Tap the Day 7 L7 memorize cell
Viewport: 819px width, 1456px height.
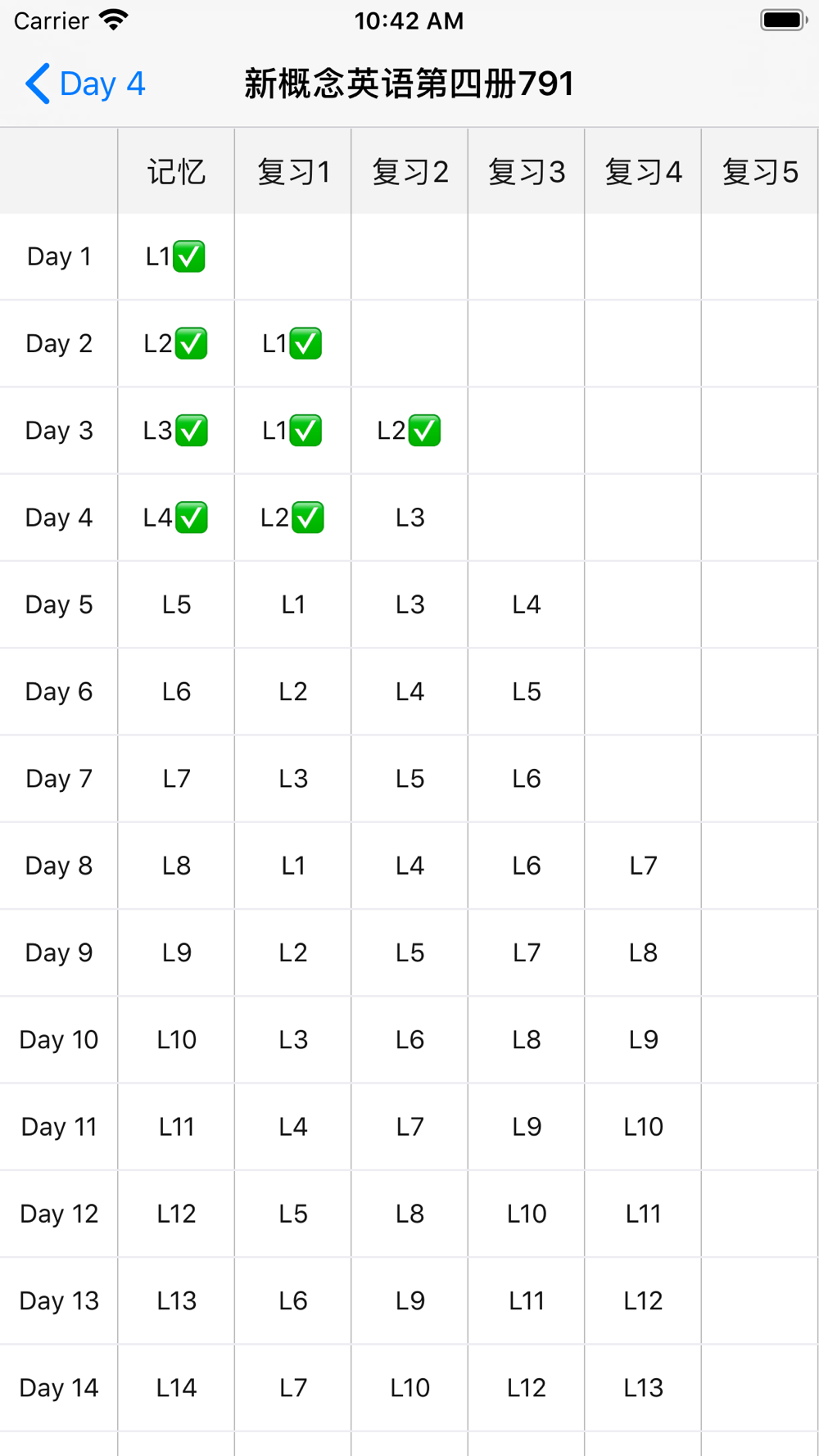(176, 779)
